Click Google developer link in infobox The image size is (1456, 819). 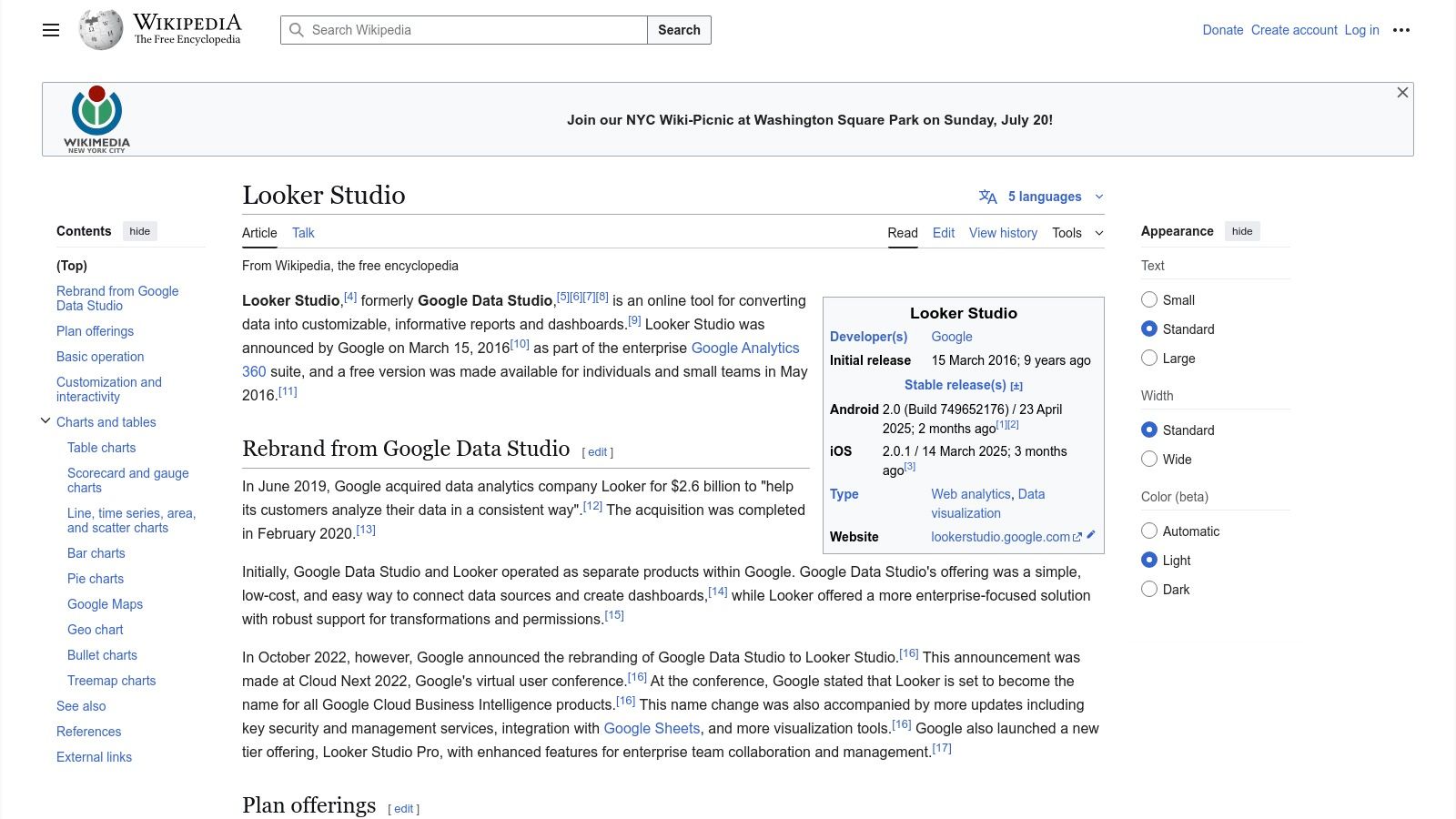tap(952, 337)
